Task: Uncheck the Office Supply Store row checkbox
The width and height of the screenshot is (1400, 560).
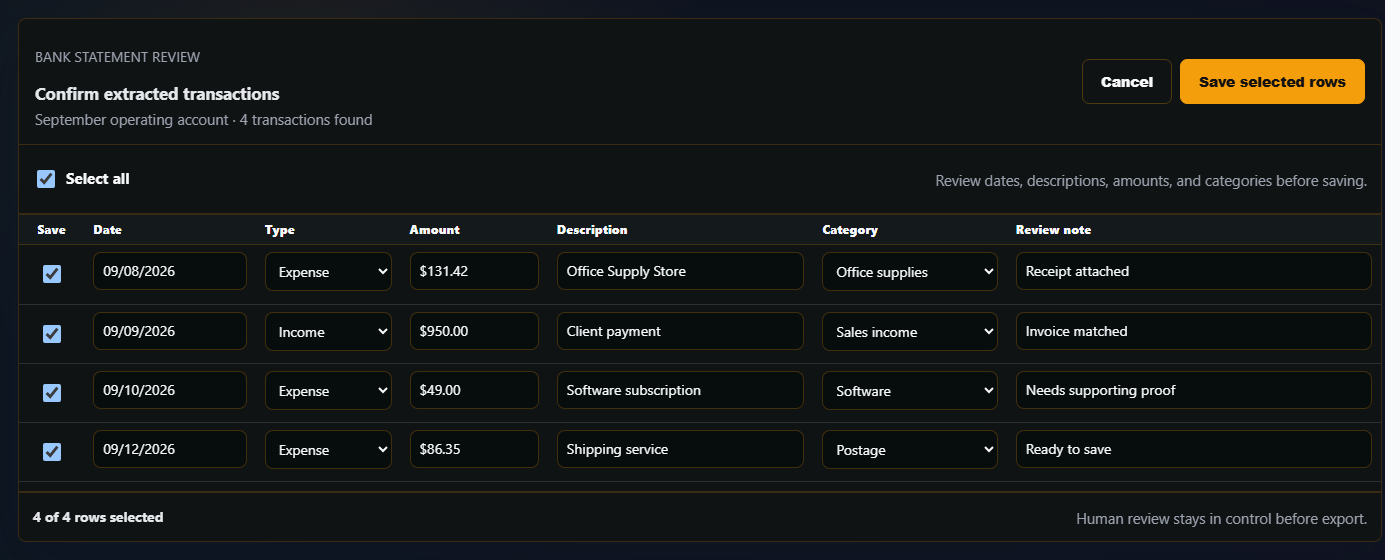Action: [x=52, y=274]
